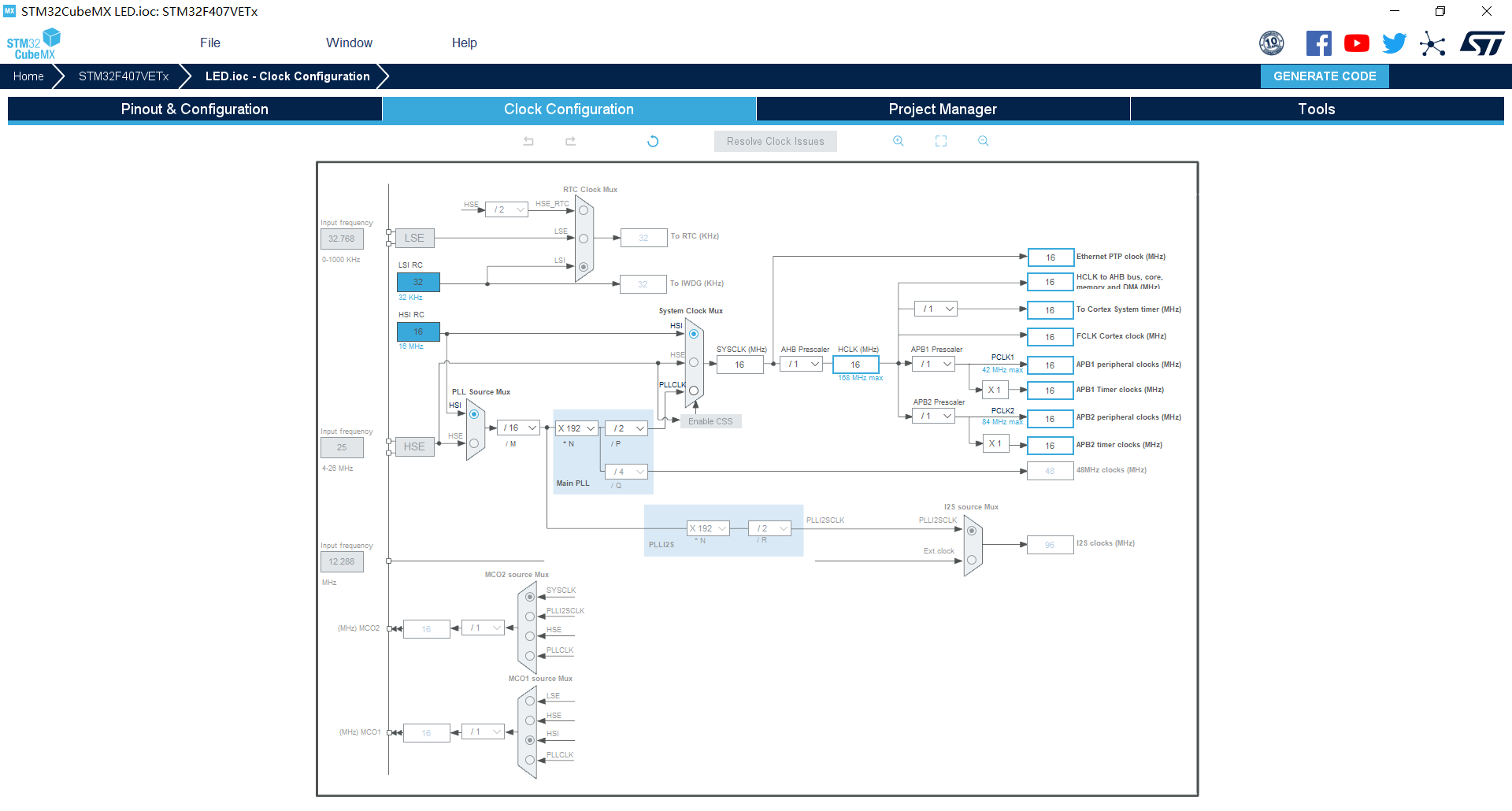1512x811 pixels.
Task: Click the I2S input frequency field 12.288
Action: point(342,561)
